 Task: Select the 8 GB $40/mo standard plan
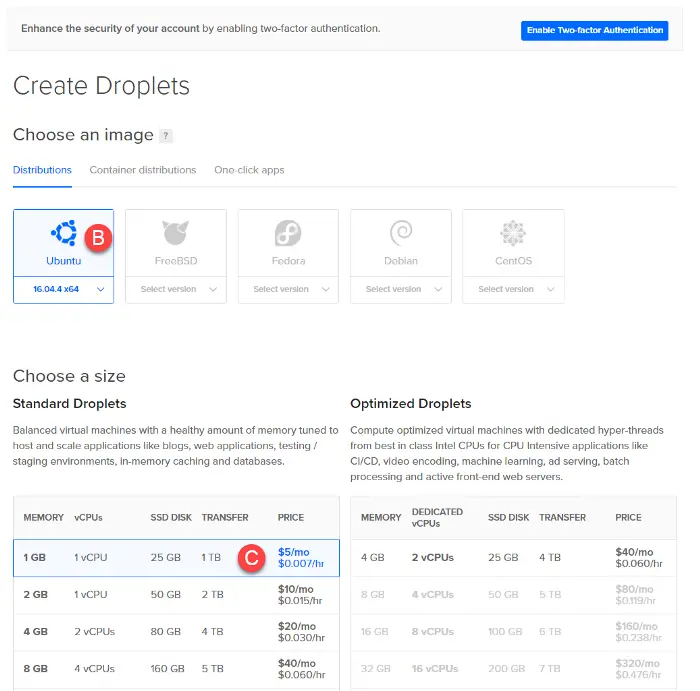[176, 669]
